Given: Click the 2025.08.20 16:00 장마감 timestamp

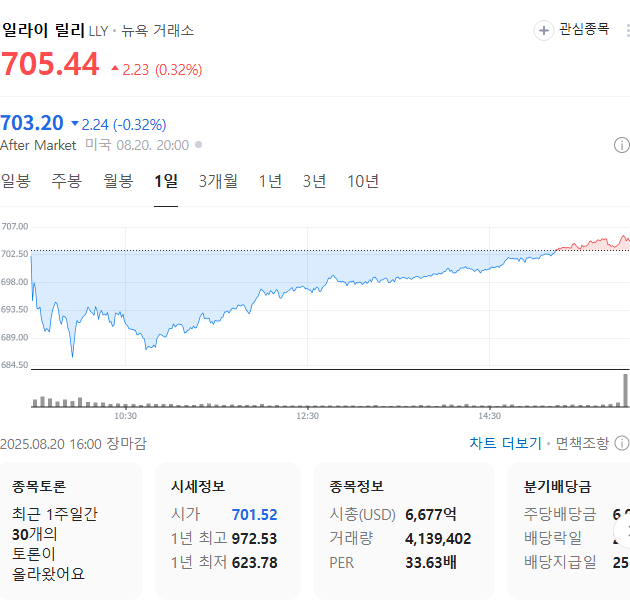Looking at the screenshot, I should pos(74,444).
